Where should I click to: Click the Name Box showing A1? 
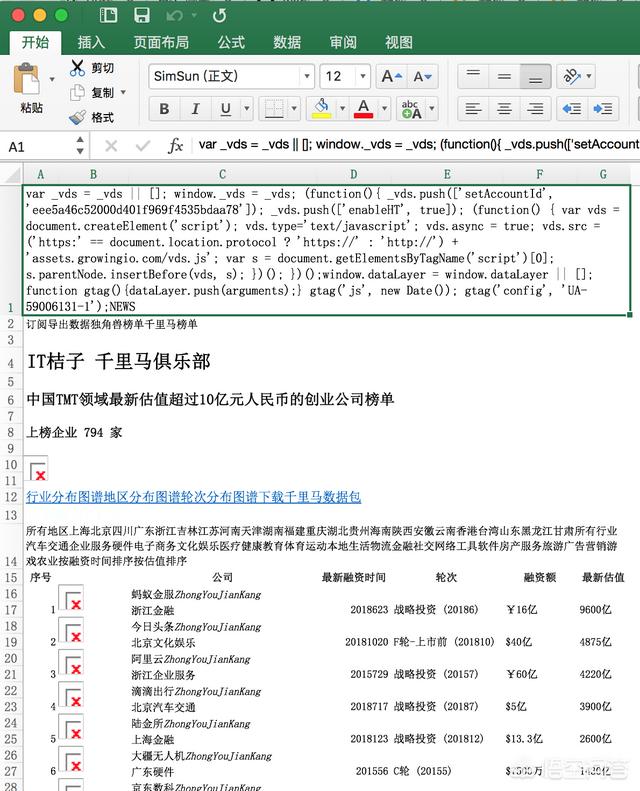point(38,147)
